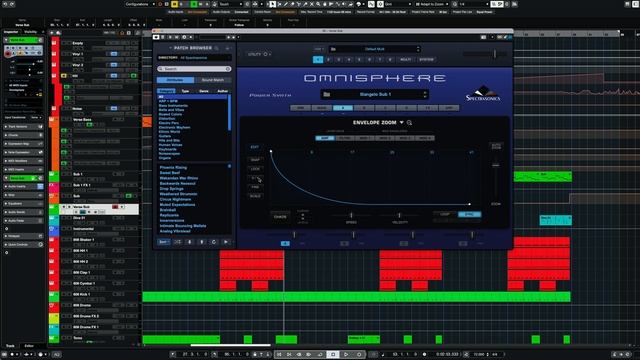Open the Sort menu in browser footer
The height and width of the screenshot is (360, 640).
[163, 242]
